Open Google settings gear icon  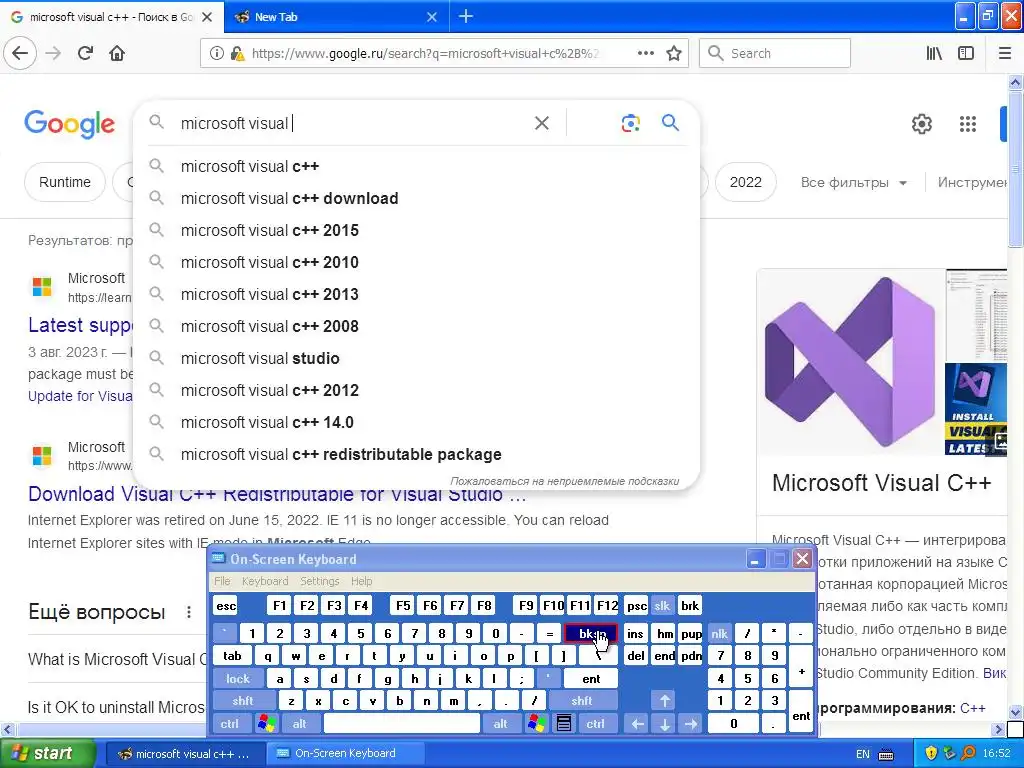pyautogui.click(x=921, y=123)
